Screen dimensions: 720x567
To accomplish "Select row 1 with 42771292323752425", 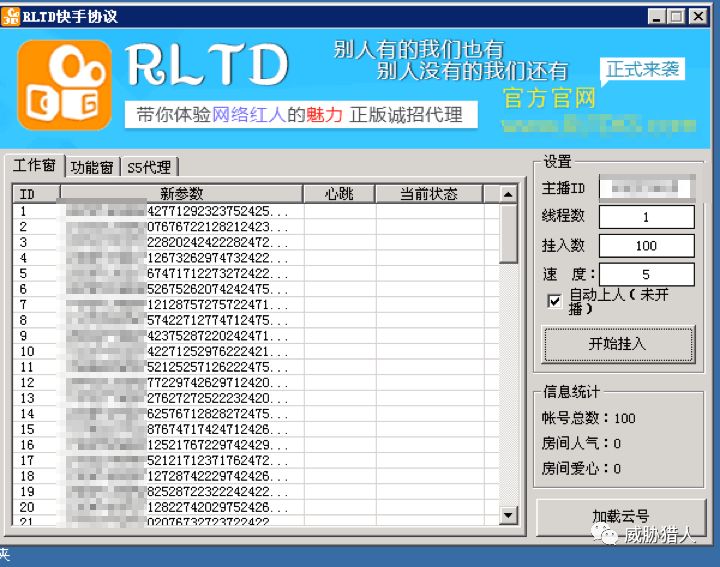I will pyautogui.click(x=256, y=211).
